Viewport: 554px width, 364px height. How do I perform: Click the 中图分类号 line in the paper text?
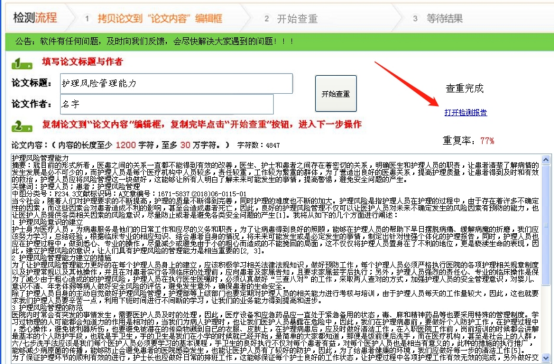(x=129, y=194)
